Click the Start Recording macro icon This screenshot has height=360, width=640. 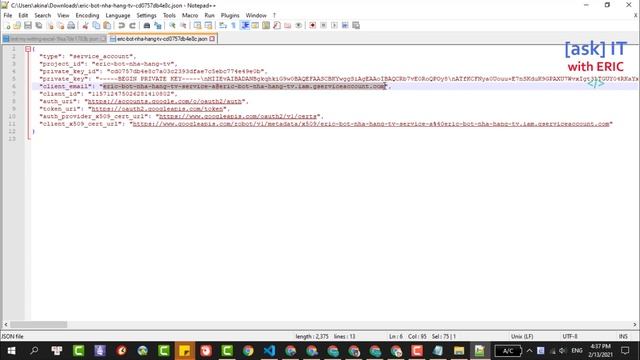(312, 25)
